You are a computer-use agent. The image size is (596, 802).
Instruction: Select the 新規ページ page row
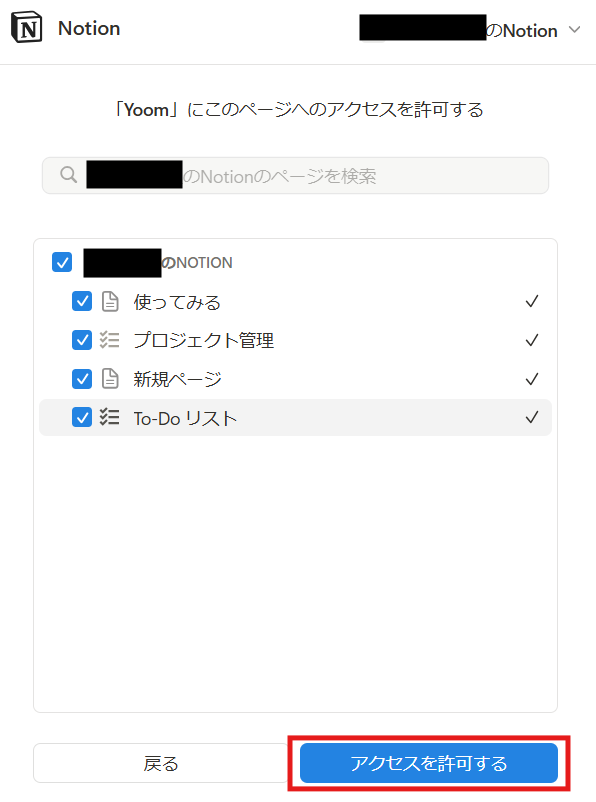tap(295, 379)
